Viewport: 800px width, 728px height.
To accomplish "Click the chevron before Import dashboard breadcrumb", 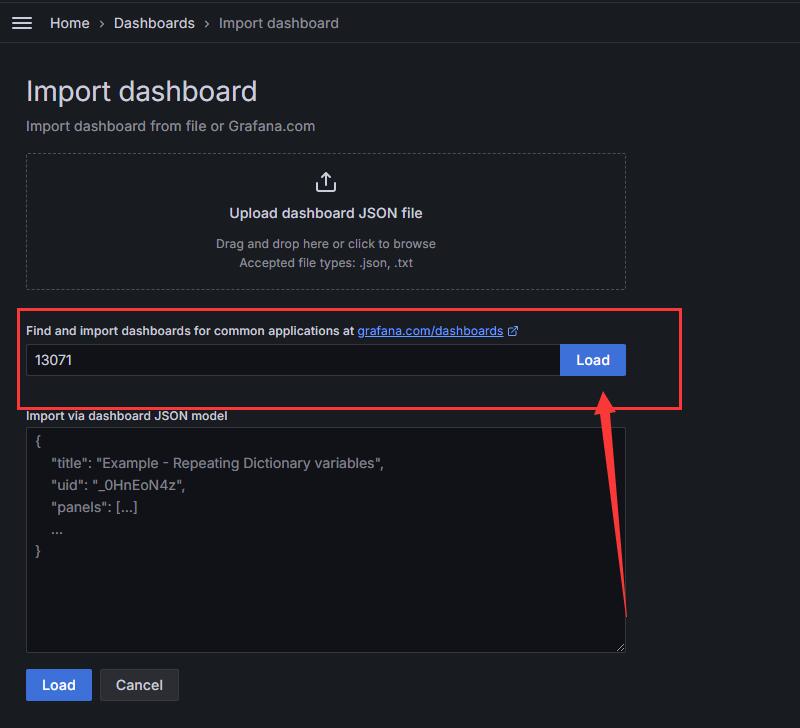I will pos(207,24).
